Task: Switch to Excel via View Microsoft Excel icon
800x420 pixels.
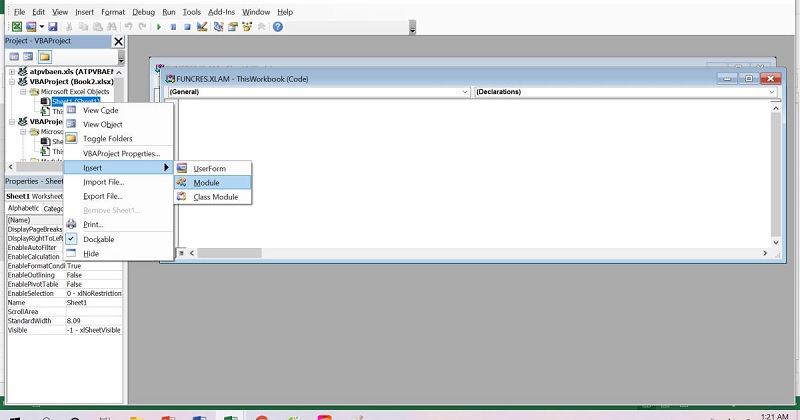Action: click(x=17, y=27)
